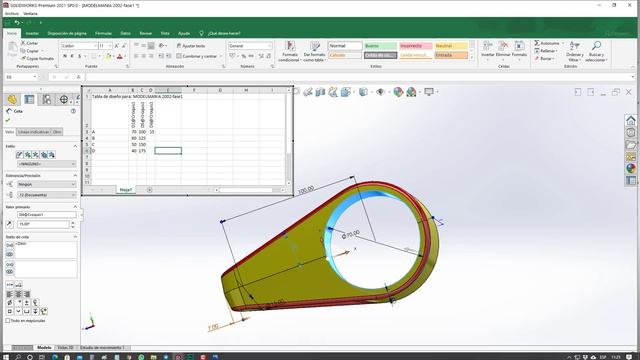The width and height of the screenshot is (640, 360).
Task: Open the FeatureManager design tree tab
Action: coord(12,99)
